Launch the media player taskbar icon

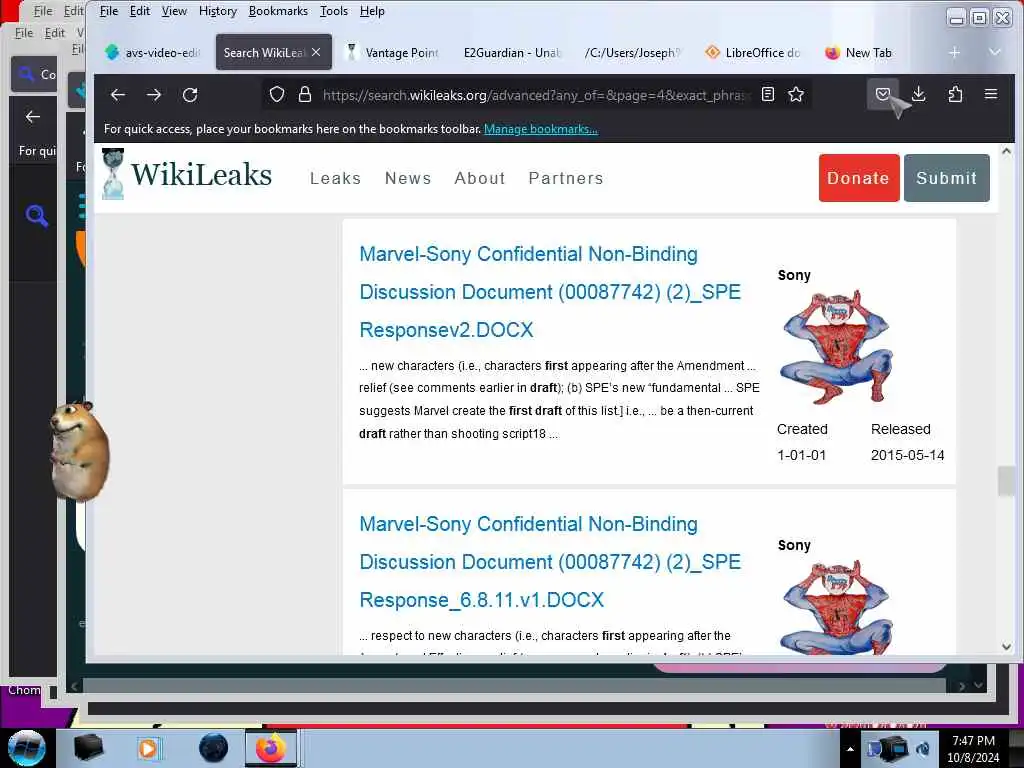click(148, 748)
